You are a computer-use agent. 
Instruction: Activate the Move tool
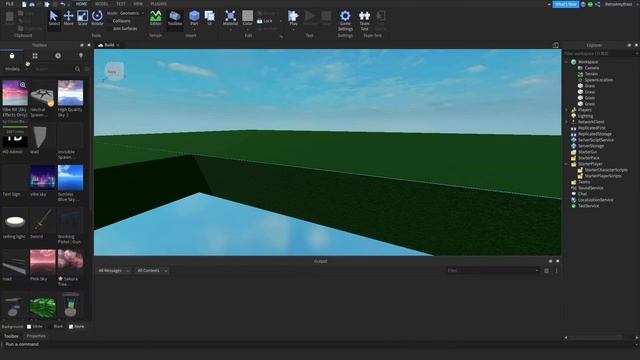point(69,18)
